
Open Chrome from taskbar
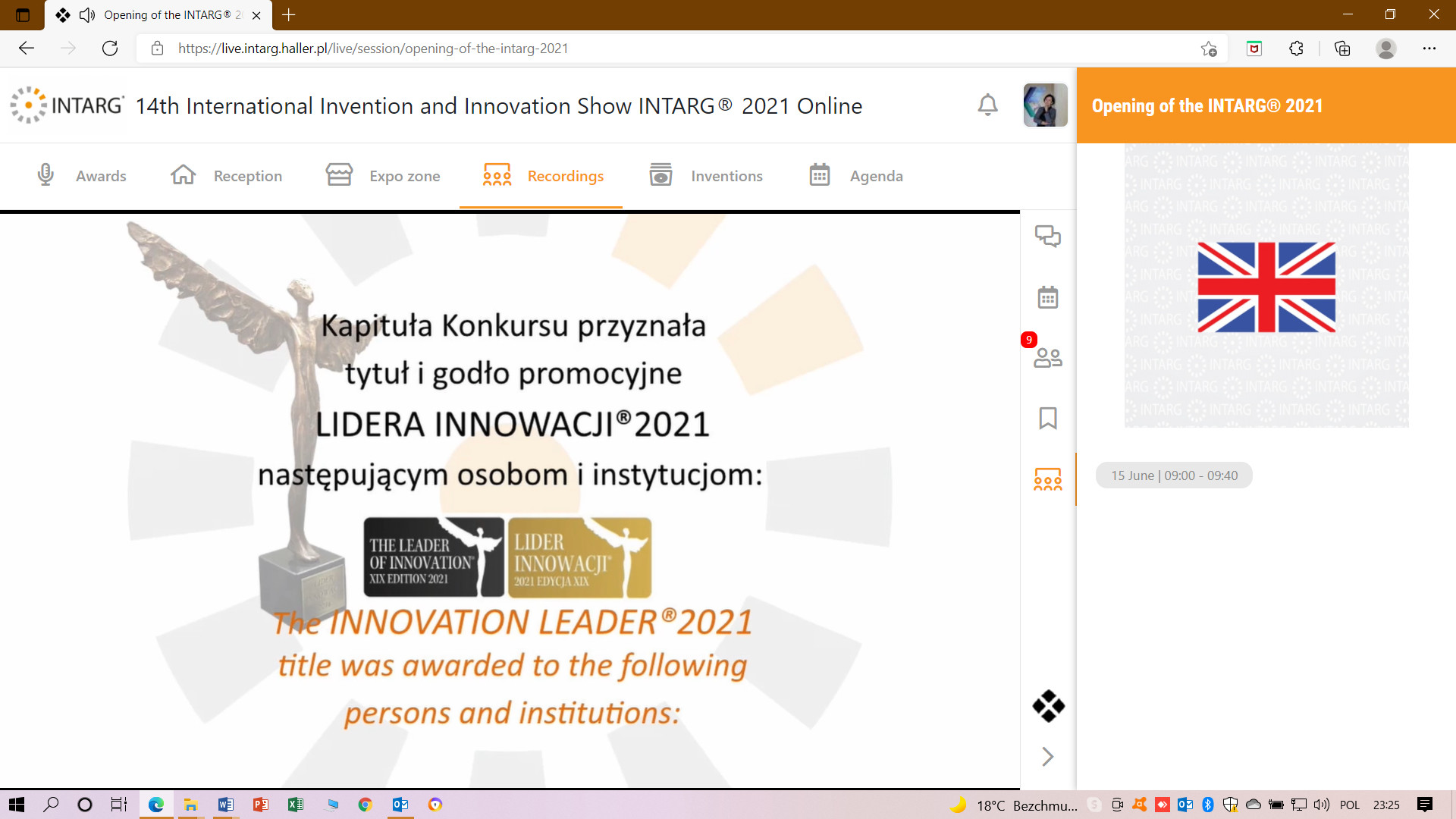pos(365,805)
